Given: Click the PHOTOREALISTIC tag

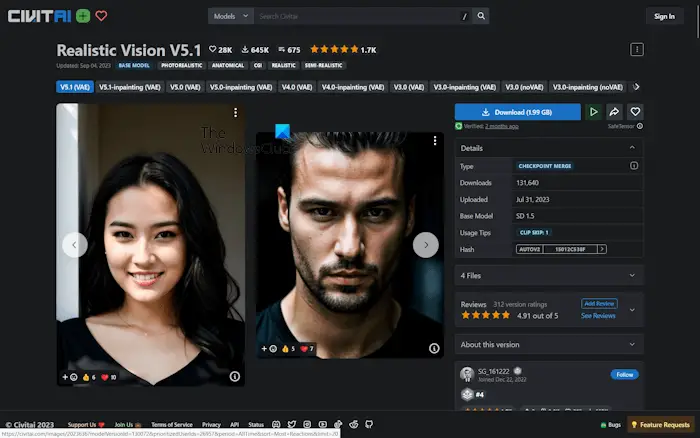Looking at the screenshot, I should point(181,65).
